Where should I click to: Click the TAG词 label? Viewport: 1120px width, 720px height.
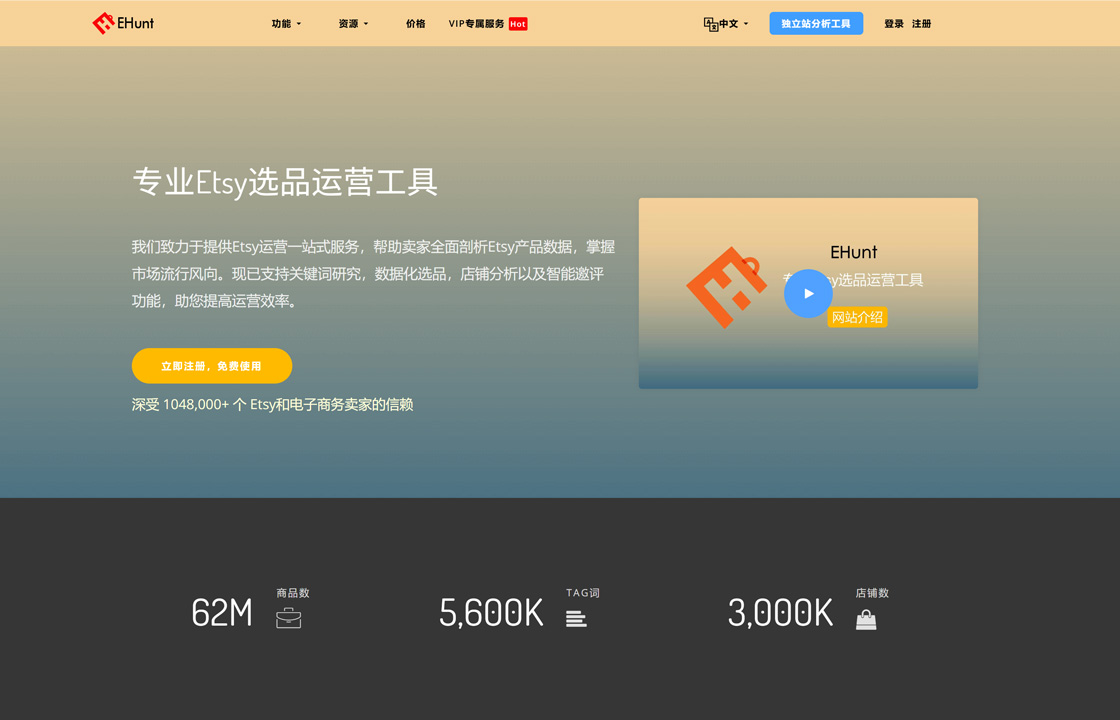click(x=583, y=593)
